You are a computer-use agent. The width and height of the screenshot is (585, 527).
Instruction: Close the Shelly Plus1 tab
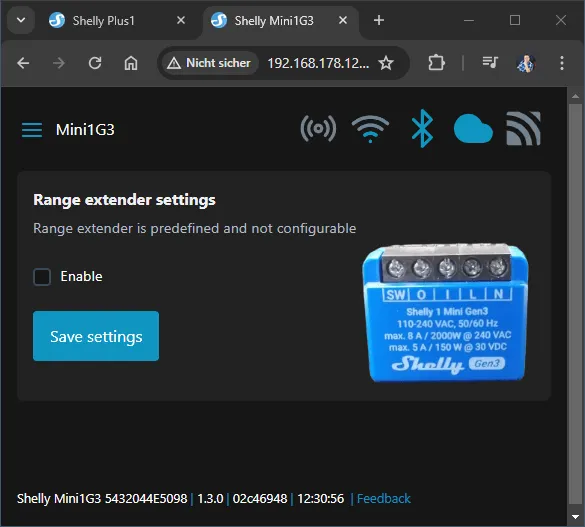point(181,20)
